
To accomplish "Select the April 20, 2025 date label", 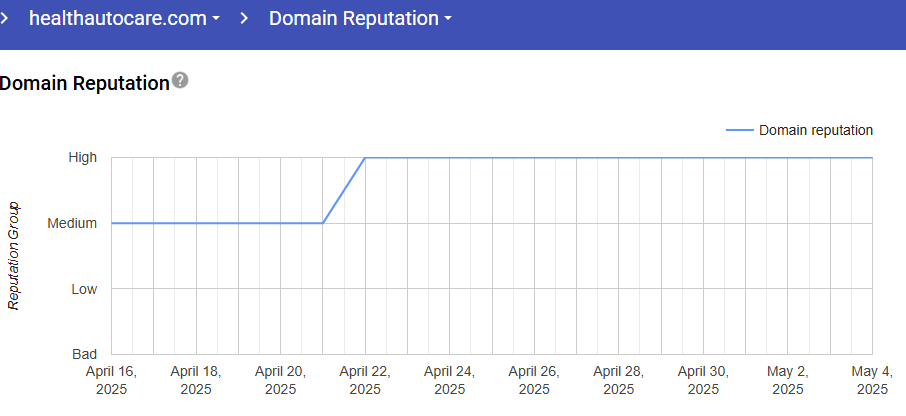I will point(280,379).
